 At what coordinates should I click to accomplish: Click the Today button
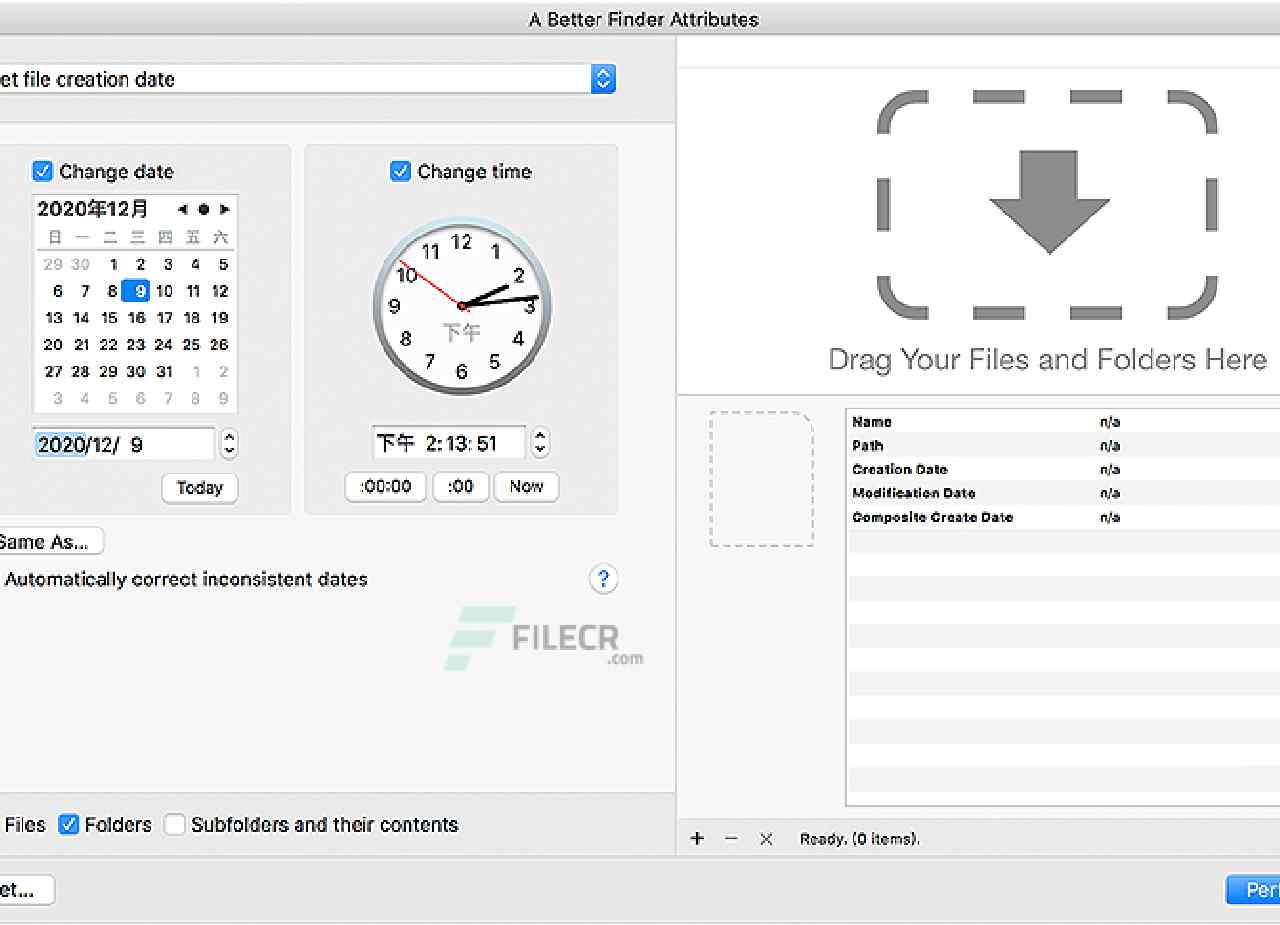click(x=199, y=488)
